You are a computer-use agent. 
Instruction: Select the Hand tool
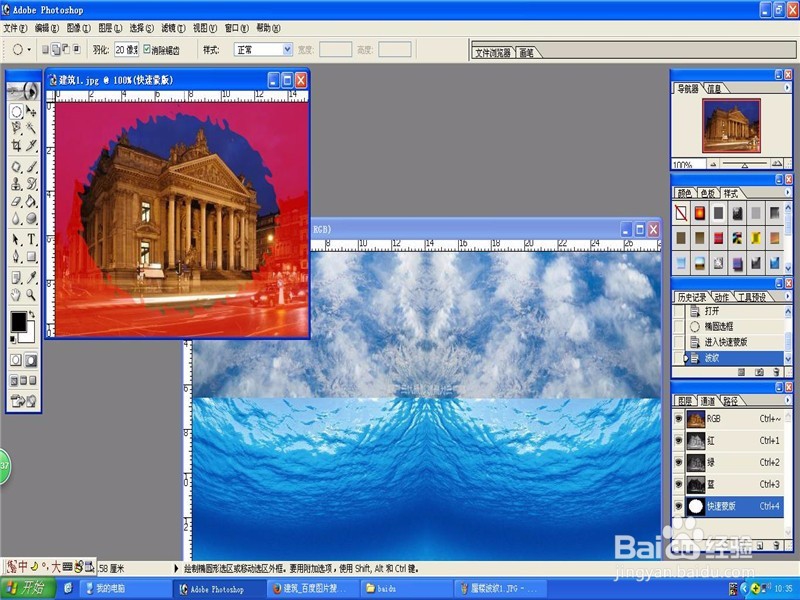tap(16, 295)
